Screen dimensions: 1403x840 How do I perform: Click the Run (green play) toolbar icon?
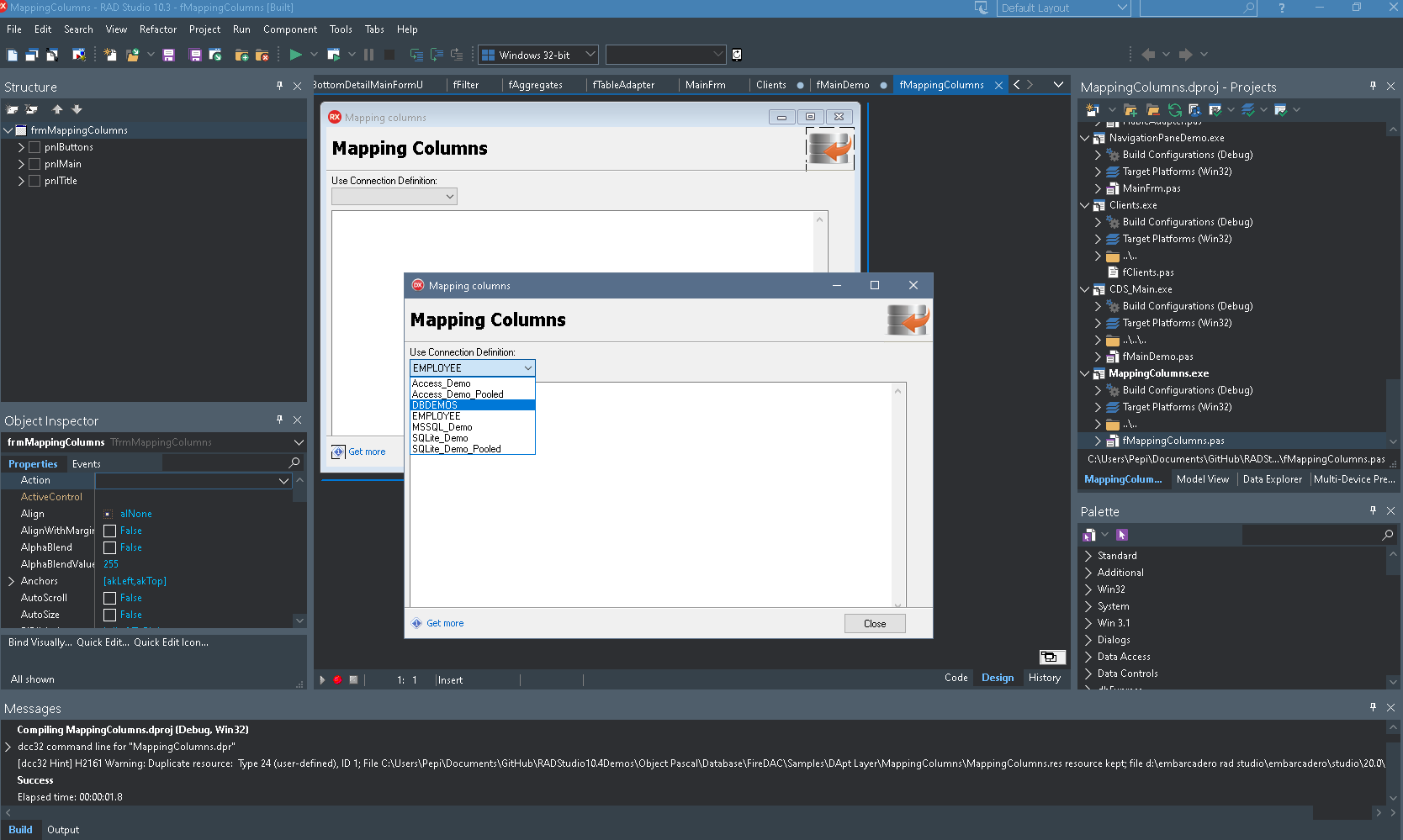click(295, 55)
